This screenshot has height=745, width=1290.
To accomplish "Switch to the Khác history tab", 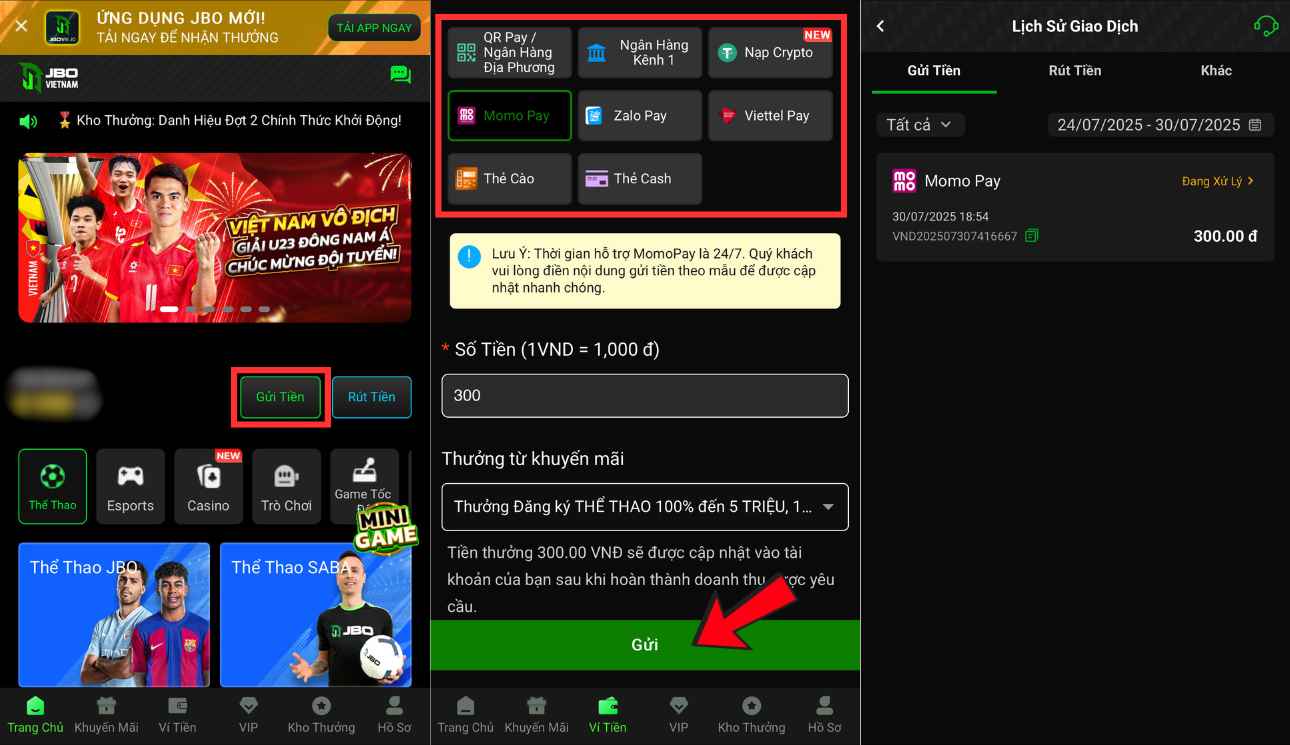I will pyautogui.click(x=1216, y=71).
